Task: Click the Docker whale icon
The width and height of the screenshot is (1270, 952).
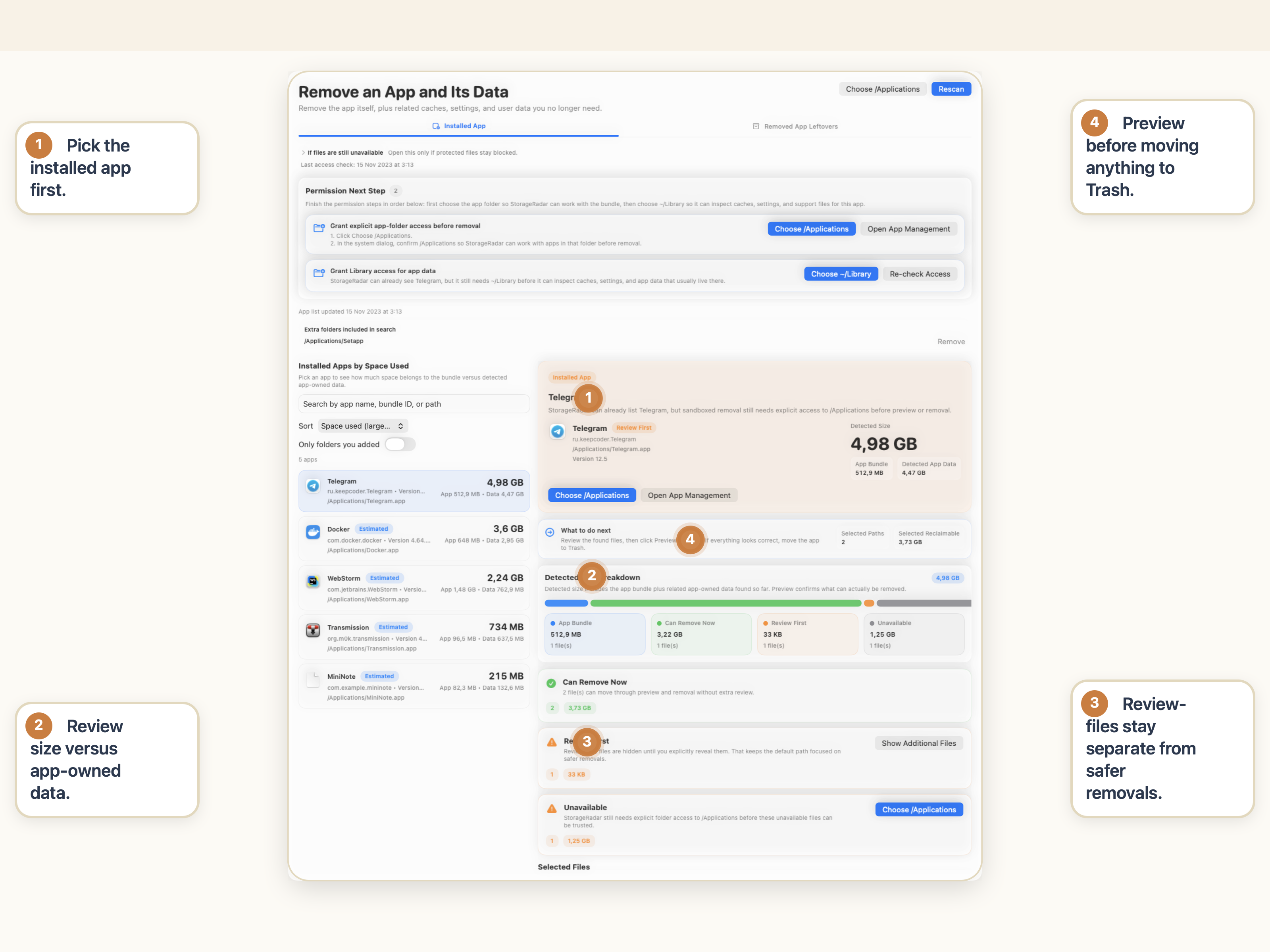Action: coord(313,532)
